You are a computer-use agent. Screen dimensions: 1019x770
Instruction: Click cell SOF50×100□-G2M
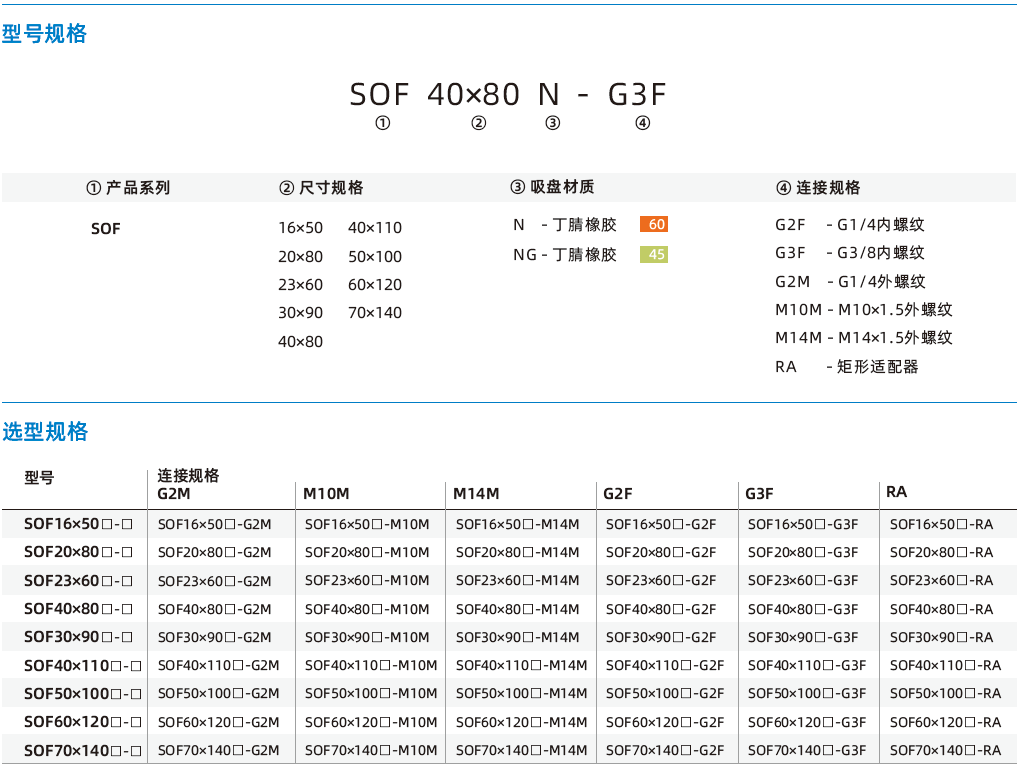[x=218, y=693]
